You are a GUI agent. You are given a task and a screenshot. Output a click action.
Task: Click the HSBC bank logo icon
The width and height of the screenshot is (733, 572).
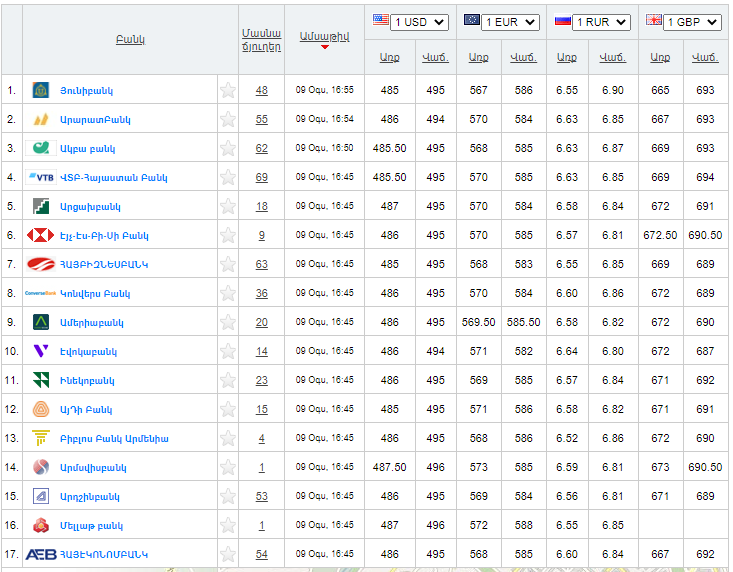(41, 235)
